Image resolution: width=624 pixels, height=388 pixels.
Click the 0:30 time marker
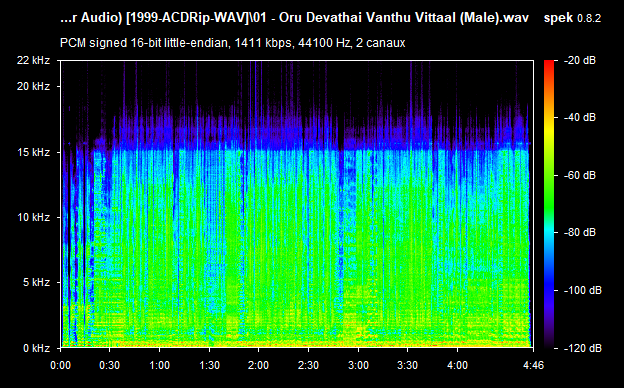(x=110, y=365)
